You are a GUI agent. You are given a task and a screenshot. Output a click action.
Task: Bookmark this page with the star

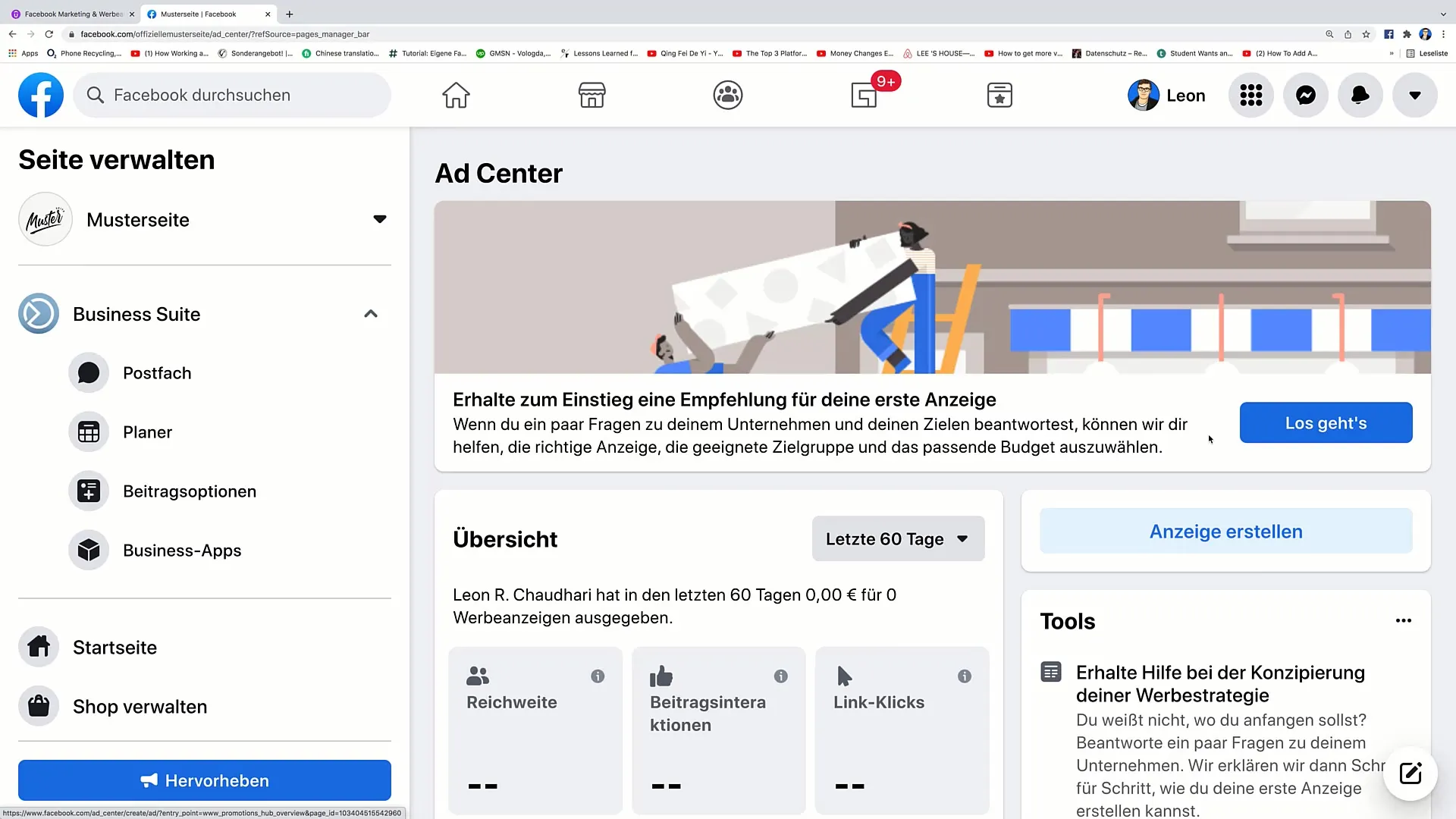click(1366, 34)
